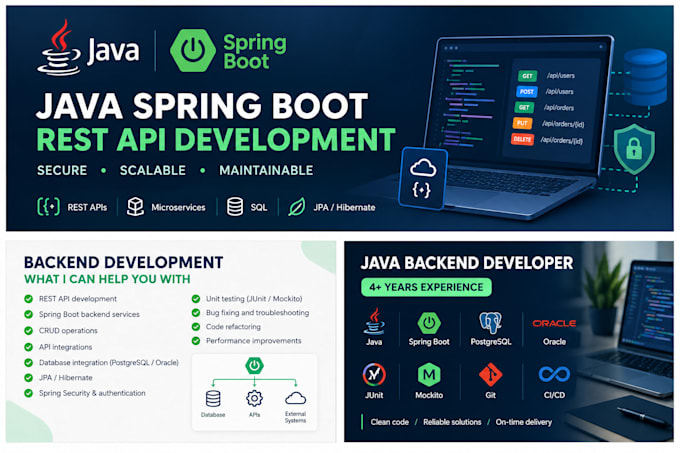Click the GET badge beside /api/orders
Screen dimensions: 680x453
[524, 108]
